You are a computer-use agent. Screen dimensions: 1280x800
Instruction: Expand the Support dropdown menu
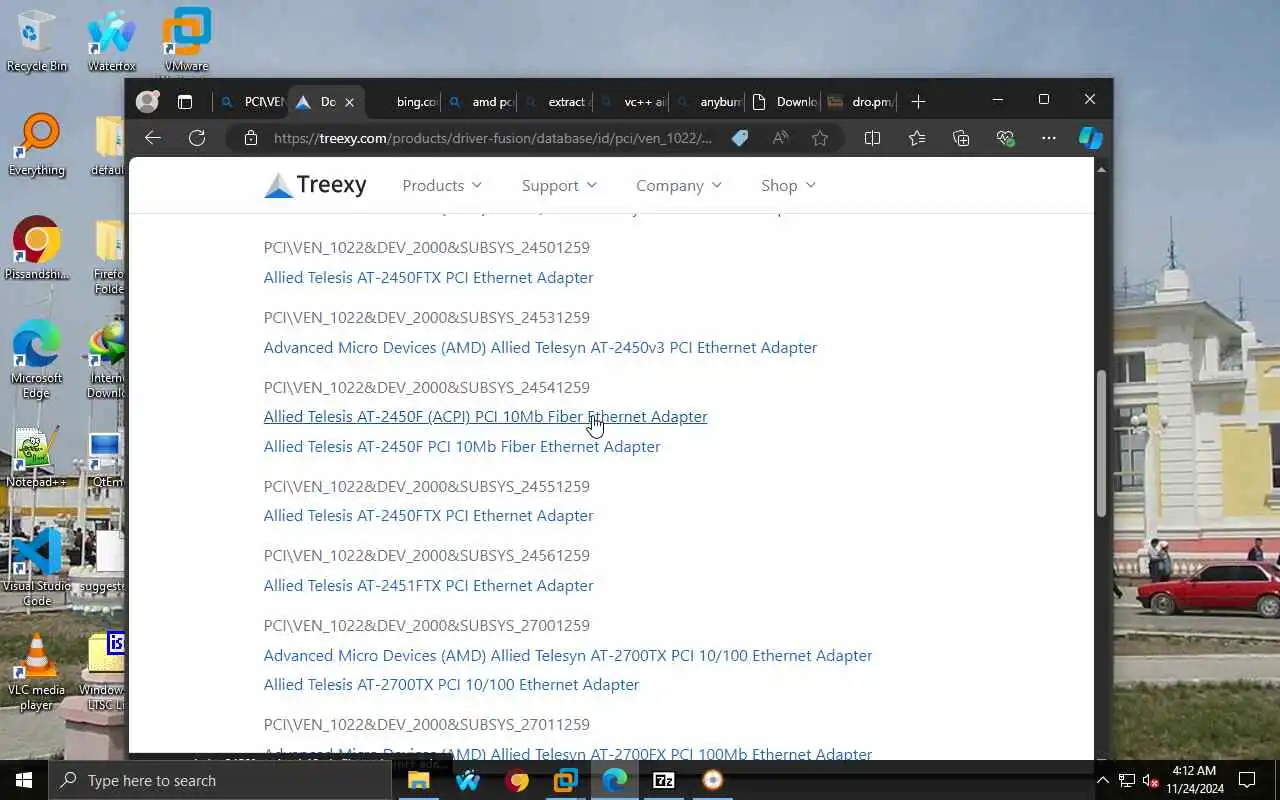click(x=559, y=185)
